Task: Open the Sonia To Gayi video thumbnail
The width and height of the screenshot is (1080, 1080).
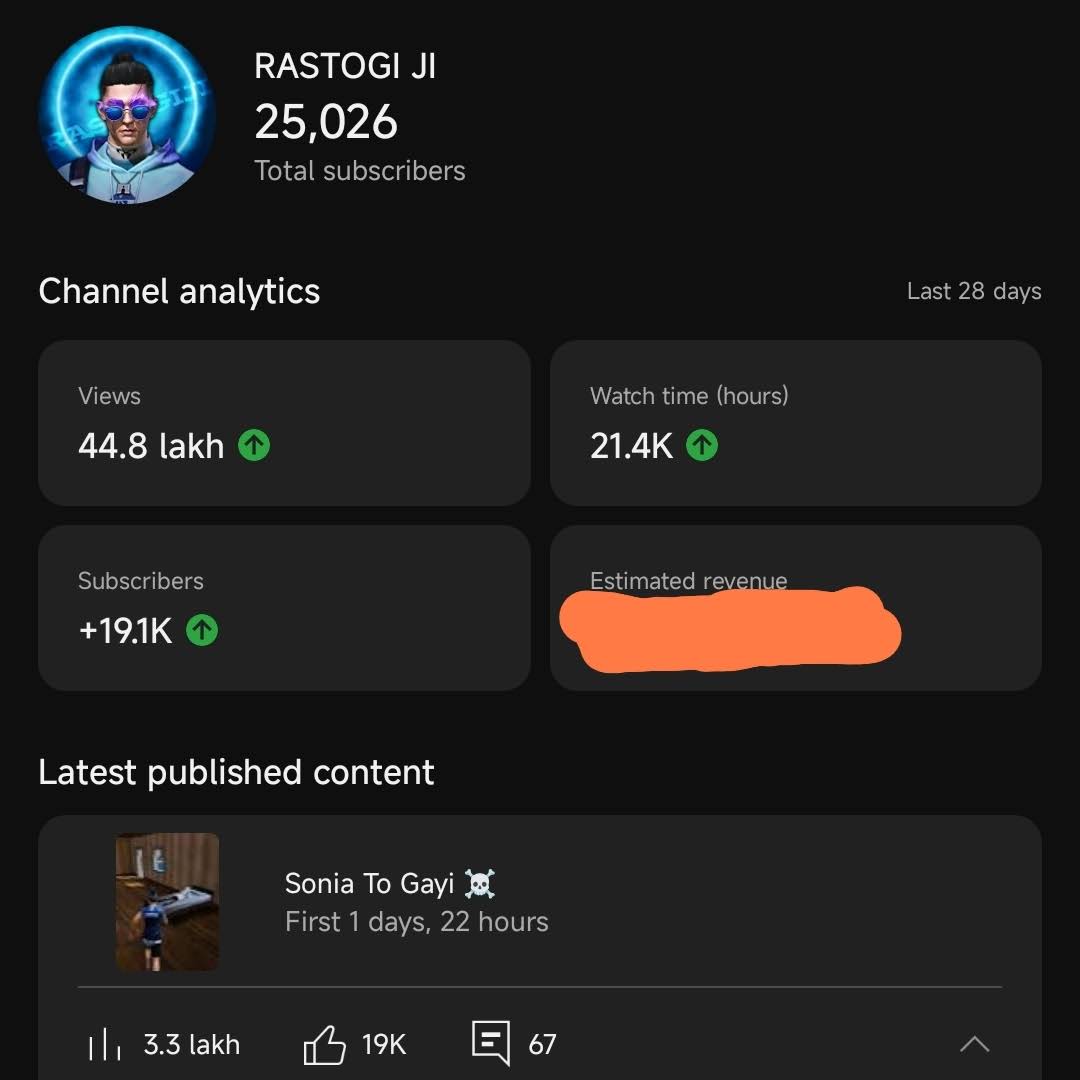Action: (x=167, y=902)
